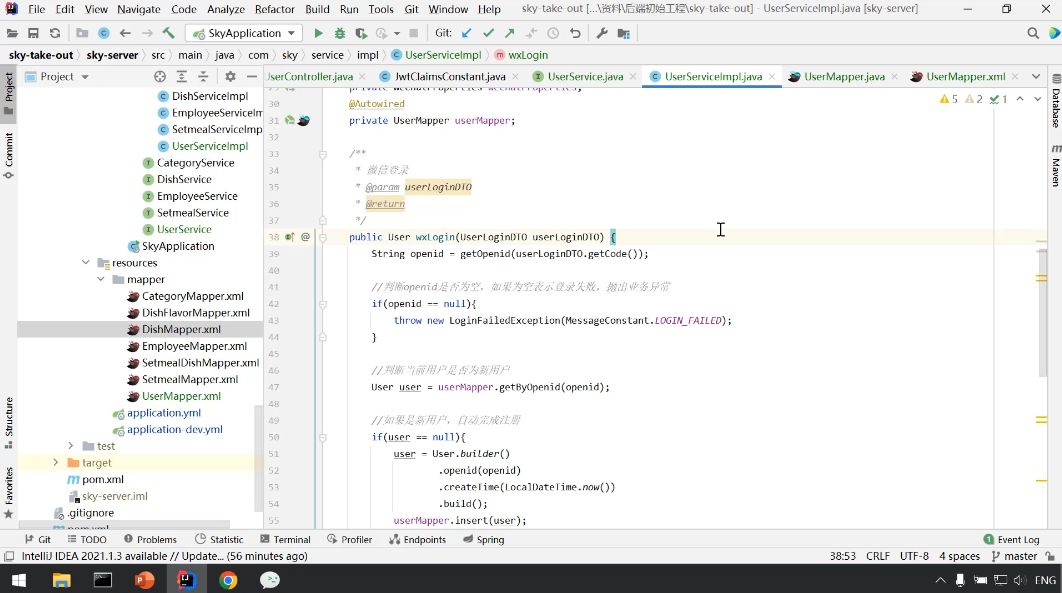Run with coverage icon

click(x=361, y=33)
